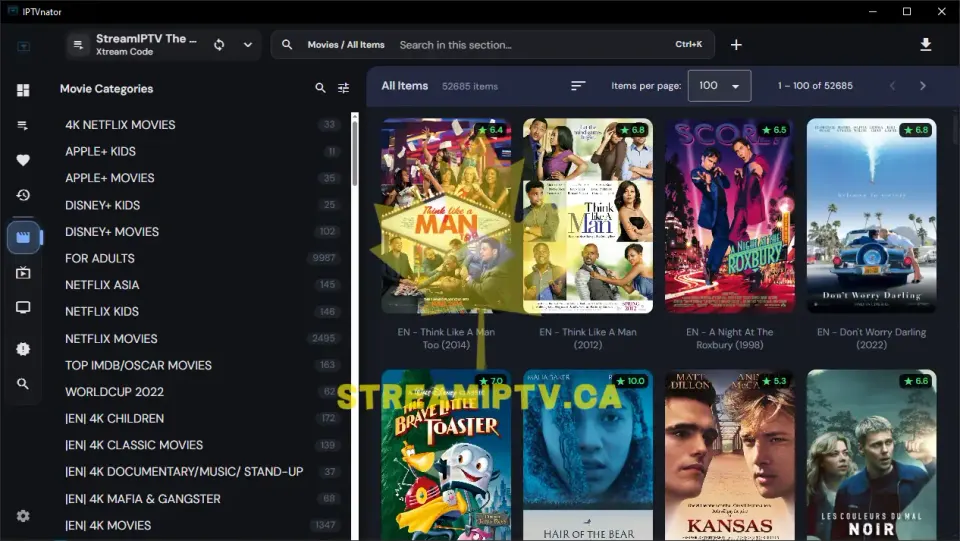This screenshot has width=960, height=541.
Task: Click the 'All Items' heading
Action: tap(405, 86)
